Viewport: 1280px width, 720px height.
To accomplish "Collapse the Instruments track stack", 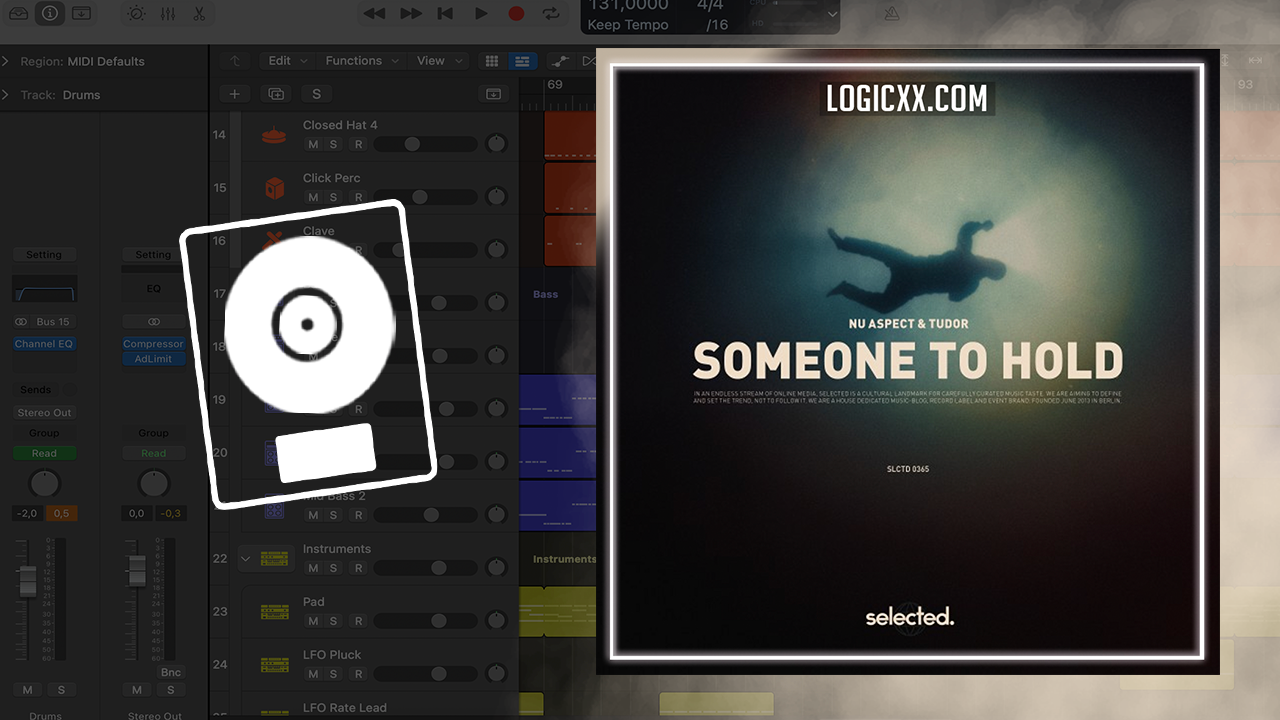I will coord(246,558).
